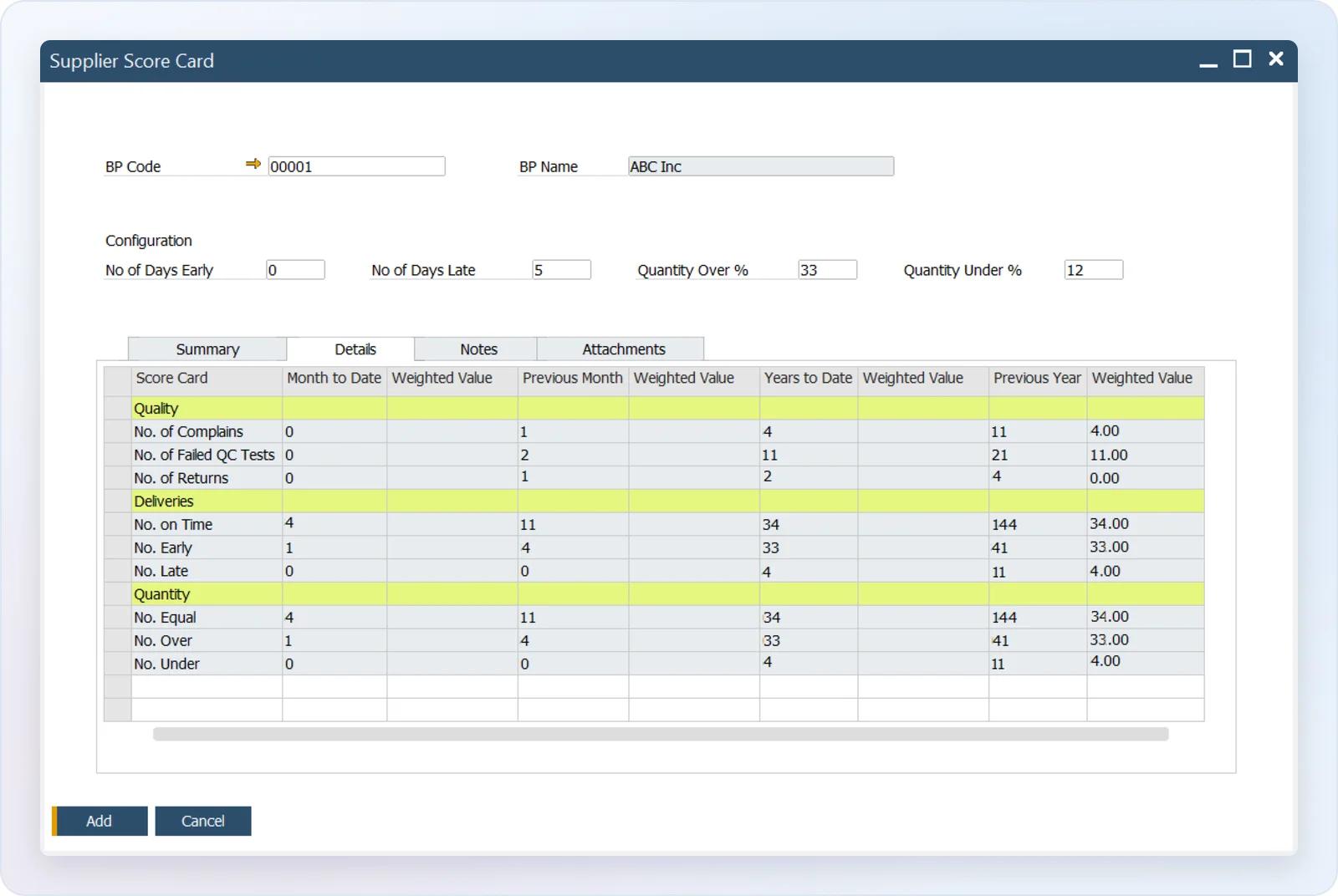Click the Cancel button
Viewport: 1338px width, 896px height.
coord(203,821)
